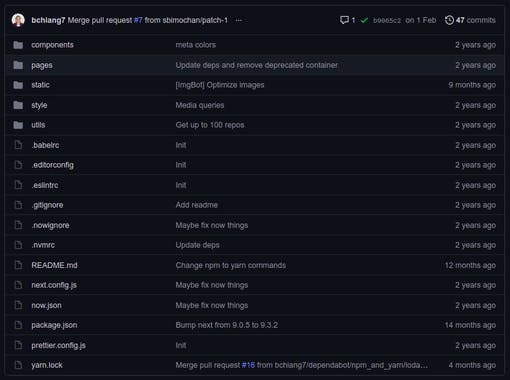This screenshot has width=510, height=380.
Task: Click the now.json file icon
Action: click(18, 305)
